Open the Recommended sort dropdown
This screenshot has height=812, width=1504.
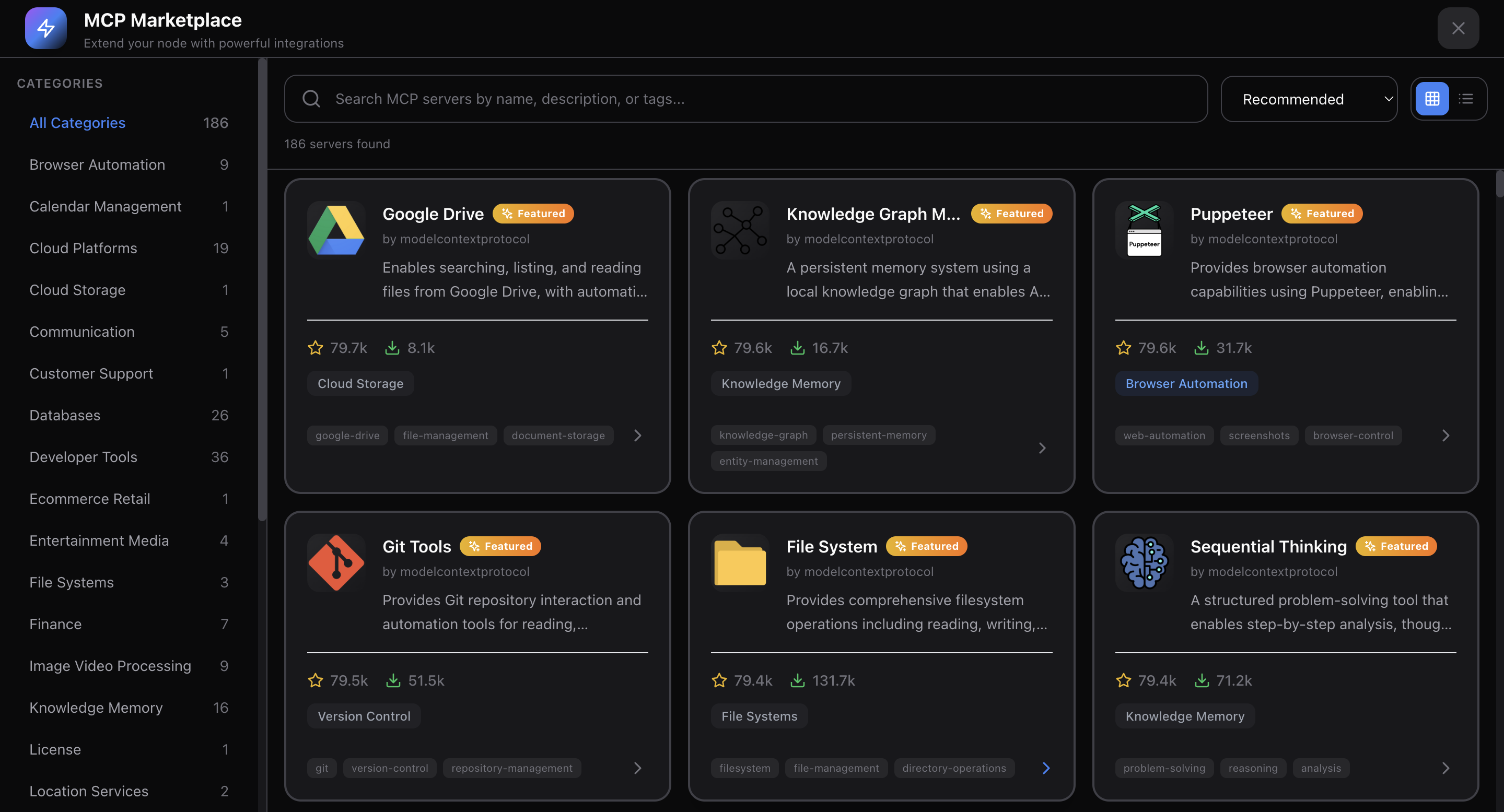pos(1309,99)
